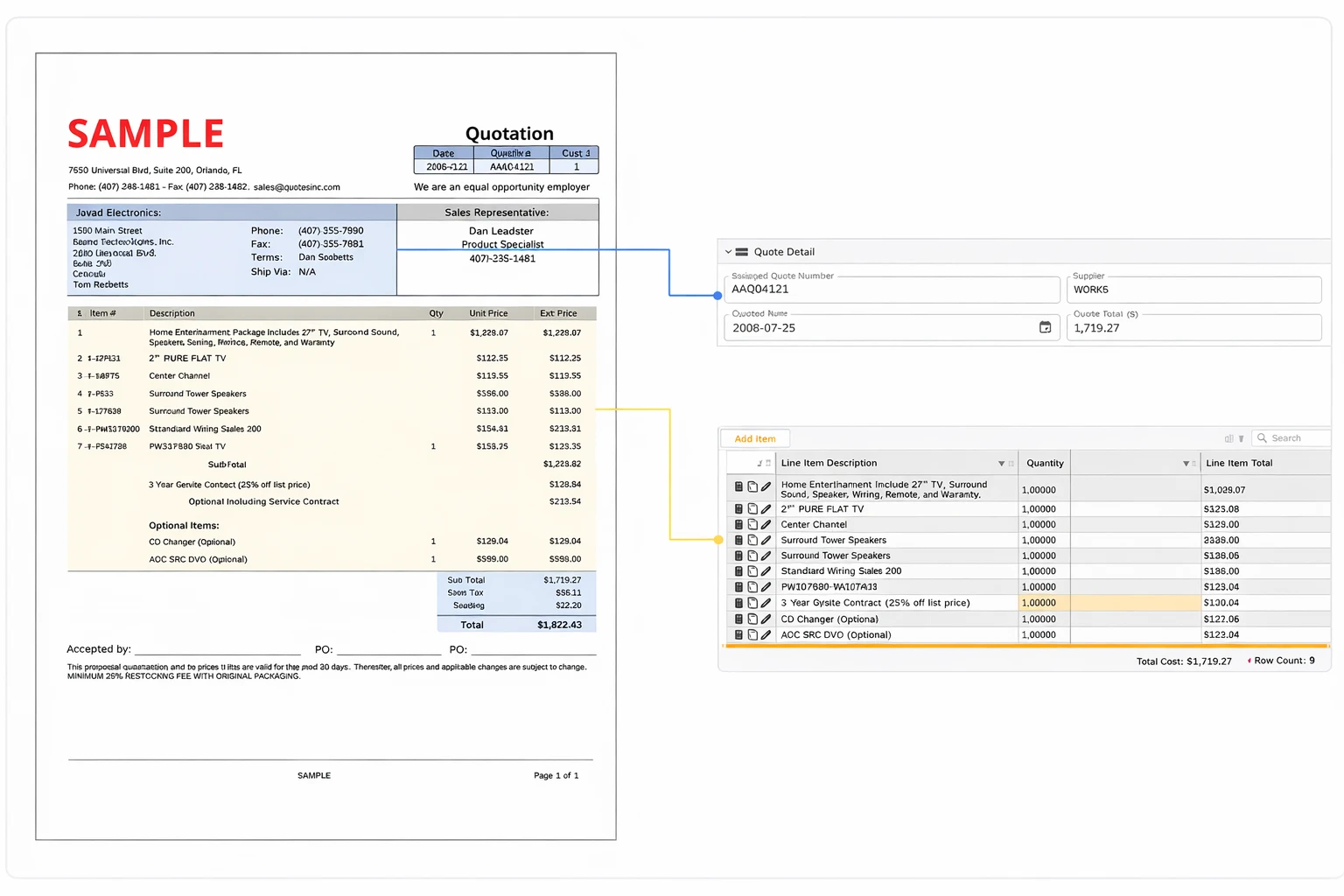Edit the 3 Year Contract line item
The height and width of the screenshot is (896, 1344).
point(766,603)
